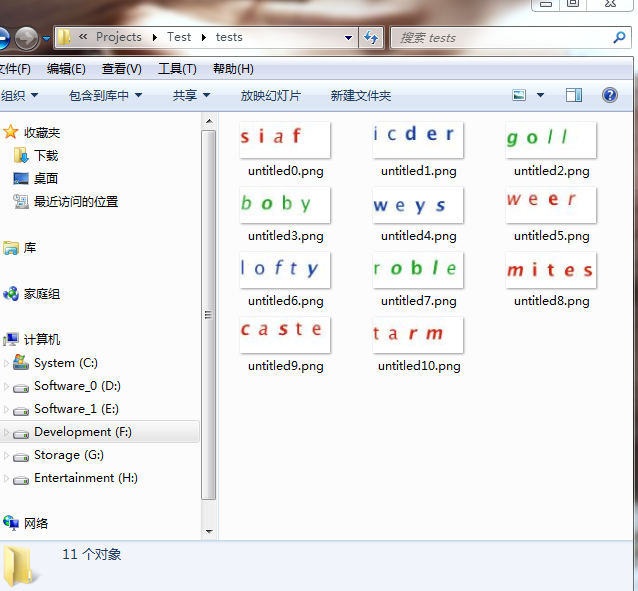
Task: Open the 包含到库中 dropdown
Action: tap(106, 96)
